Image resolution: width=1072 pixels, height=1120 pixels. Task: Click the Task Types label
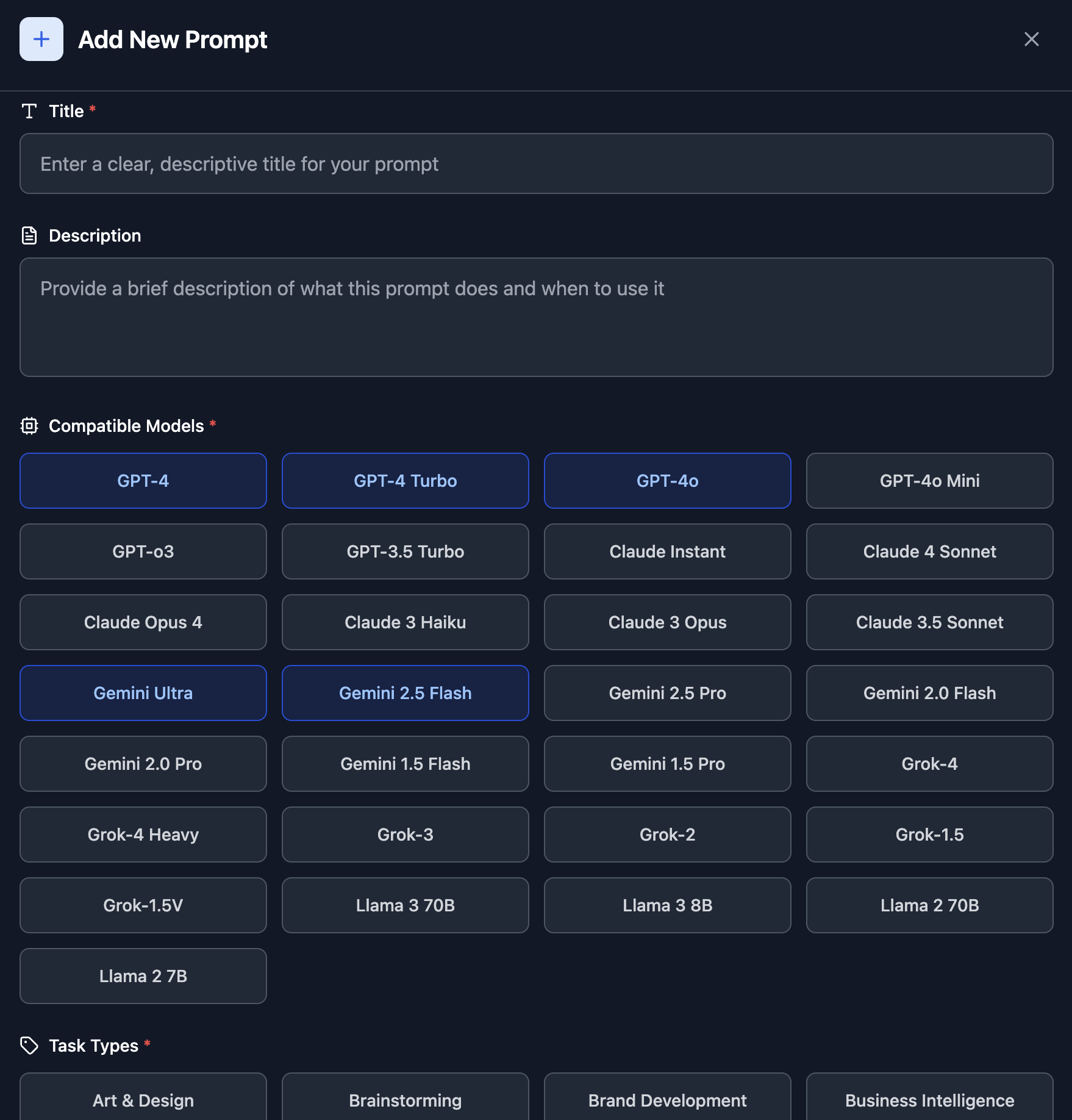[x=93, y=1046]
